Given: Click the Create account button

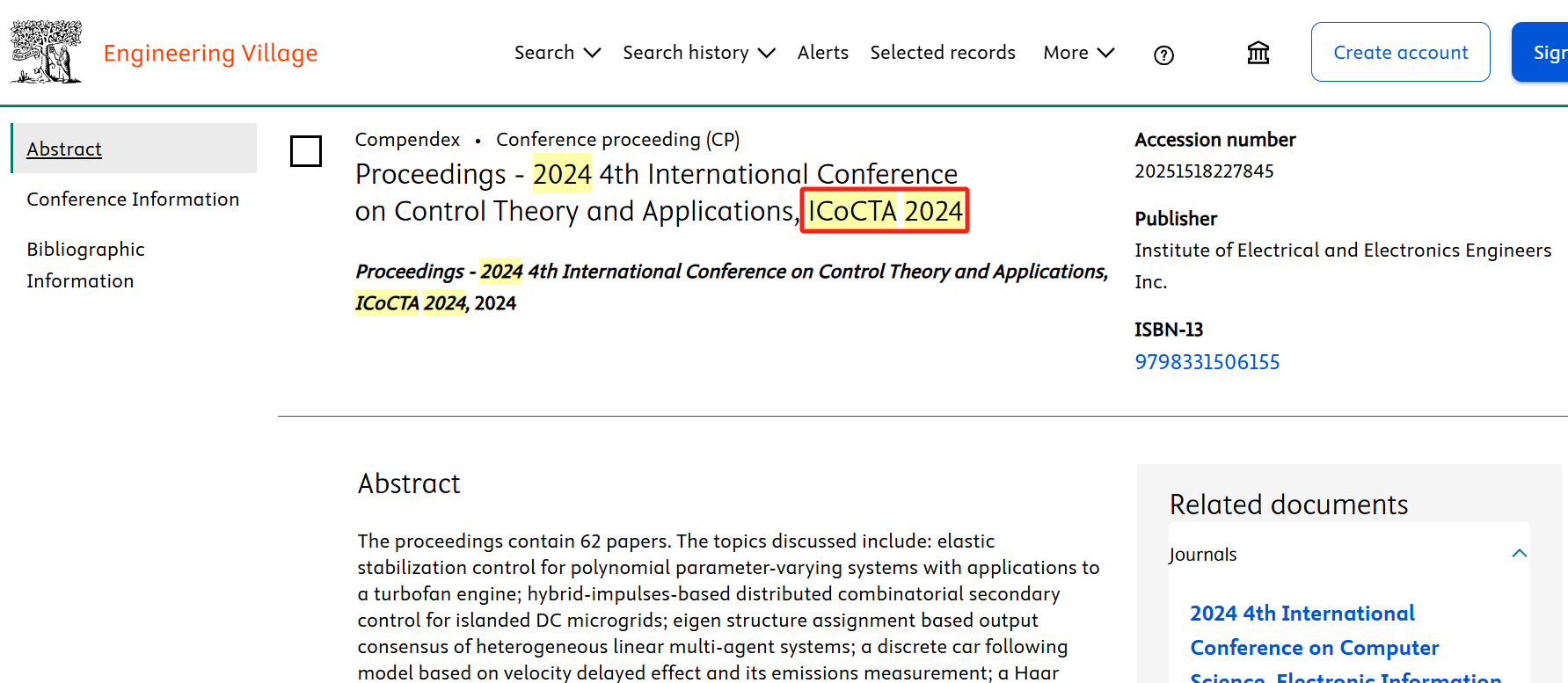Looking at the screenshot, I should (1401, 52).
